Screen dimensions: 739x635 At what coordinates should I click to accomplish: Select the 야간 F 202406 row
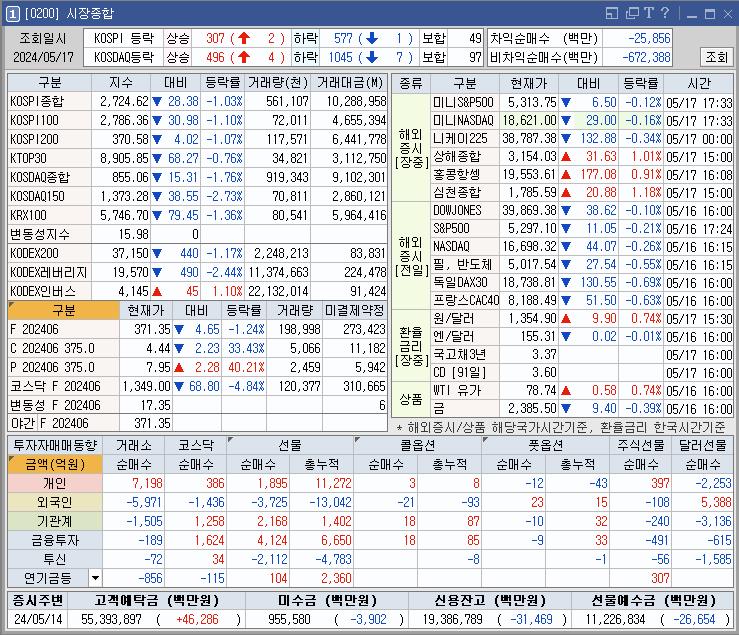197,423
